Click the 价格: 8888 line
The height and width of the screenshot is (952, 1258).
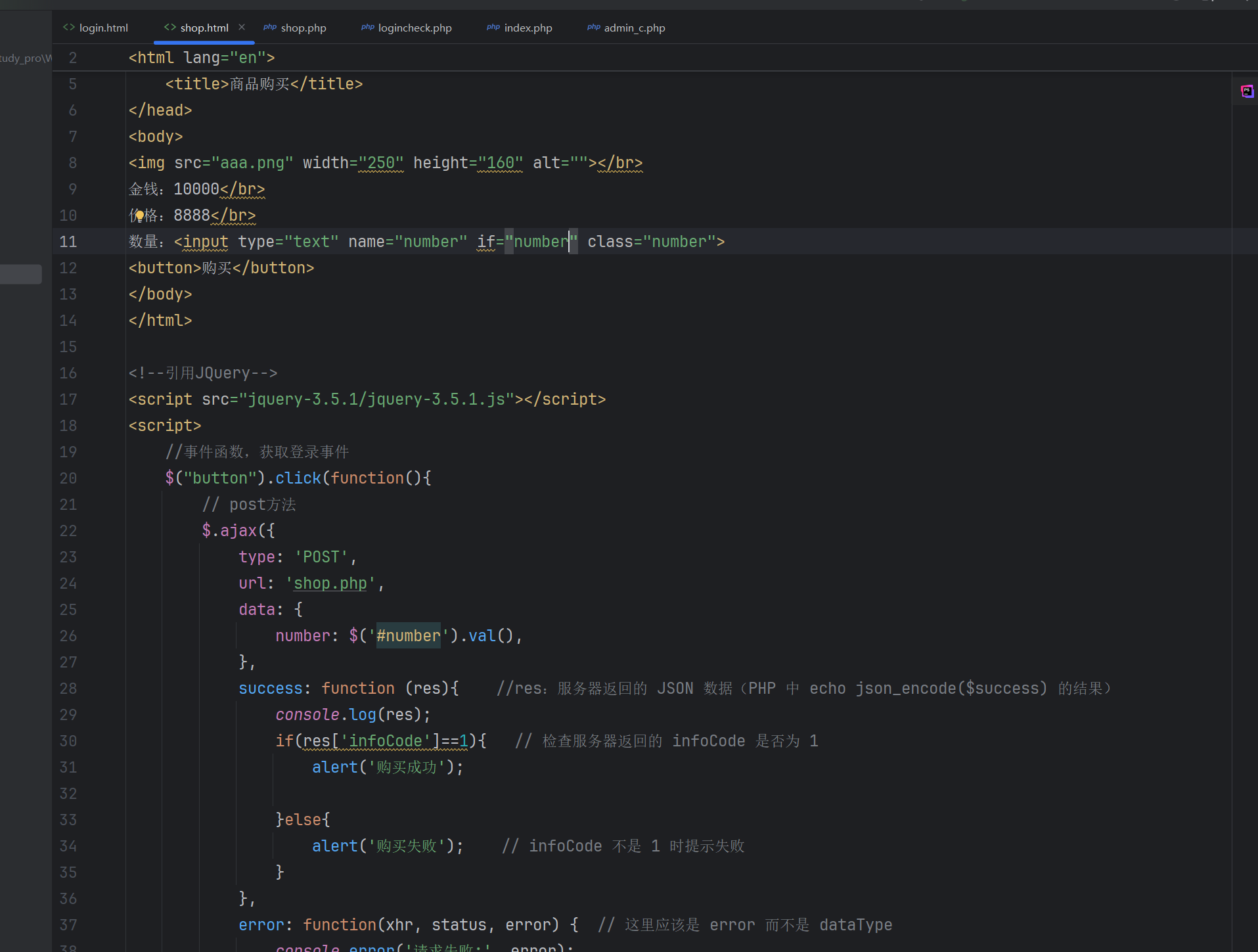pos(192,215)
